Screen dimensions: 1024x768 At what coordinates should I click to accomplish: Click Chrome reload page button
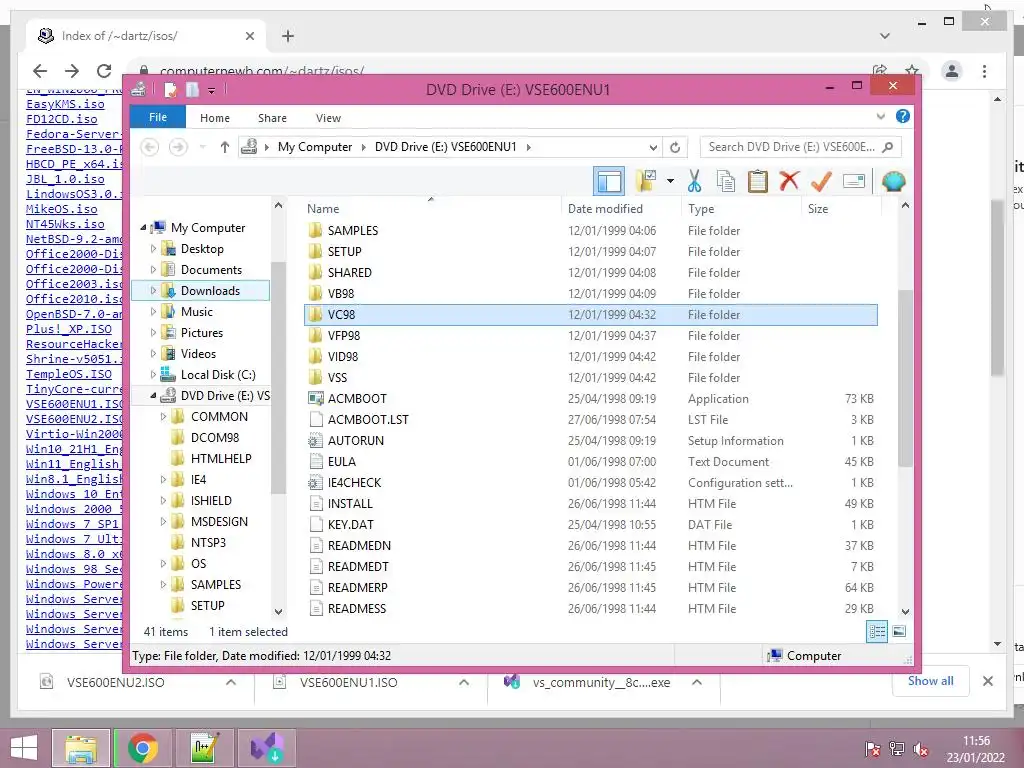point(104,71)
